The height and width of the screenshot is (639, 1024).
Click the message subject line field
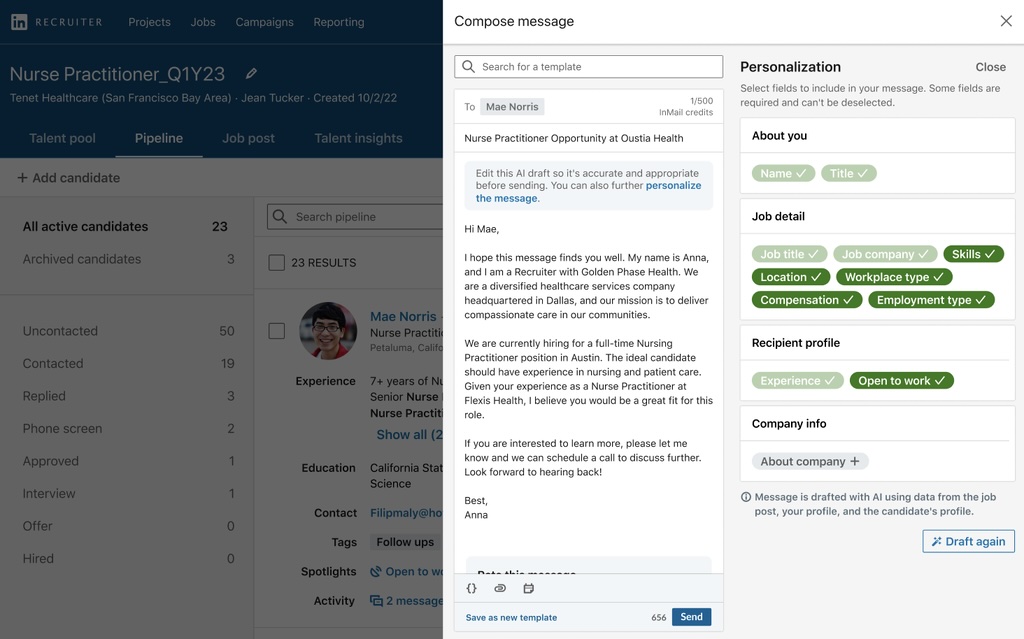click(x=588, y=138)
